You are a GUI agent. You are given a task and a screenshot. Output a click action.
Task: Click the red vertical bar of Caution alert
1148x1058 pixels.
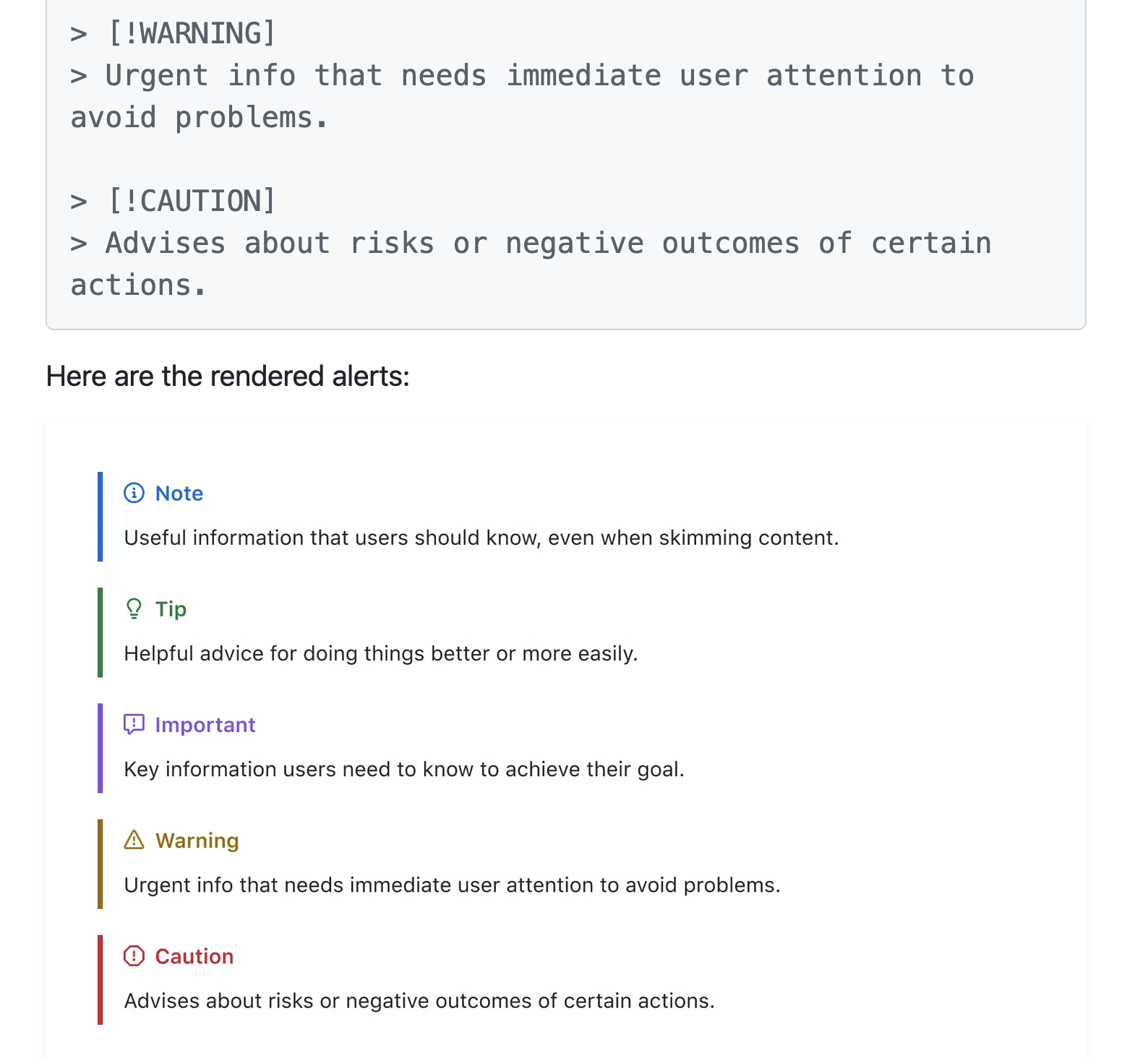coord(100,979)
